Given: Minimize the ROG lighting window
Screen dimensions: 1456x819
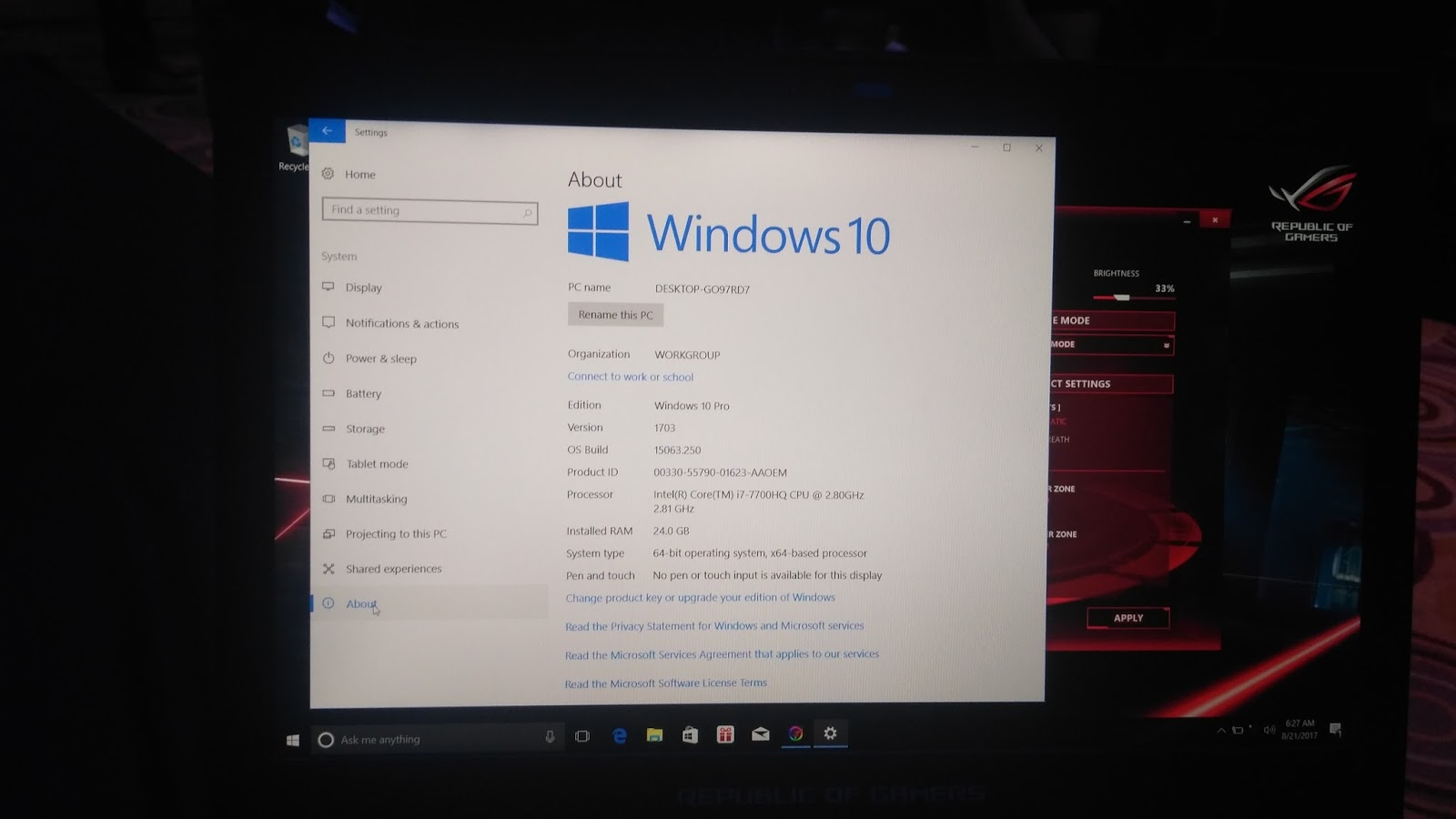Looking at the screenshot, I should point(1187,220).
